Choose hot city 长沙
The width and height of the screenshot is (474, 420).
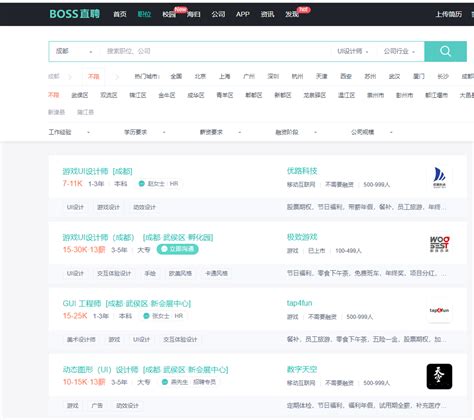(x=443, y=76)
